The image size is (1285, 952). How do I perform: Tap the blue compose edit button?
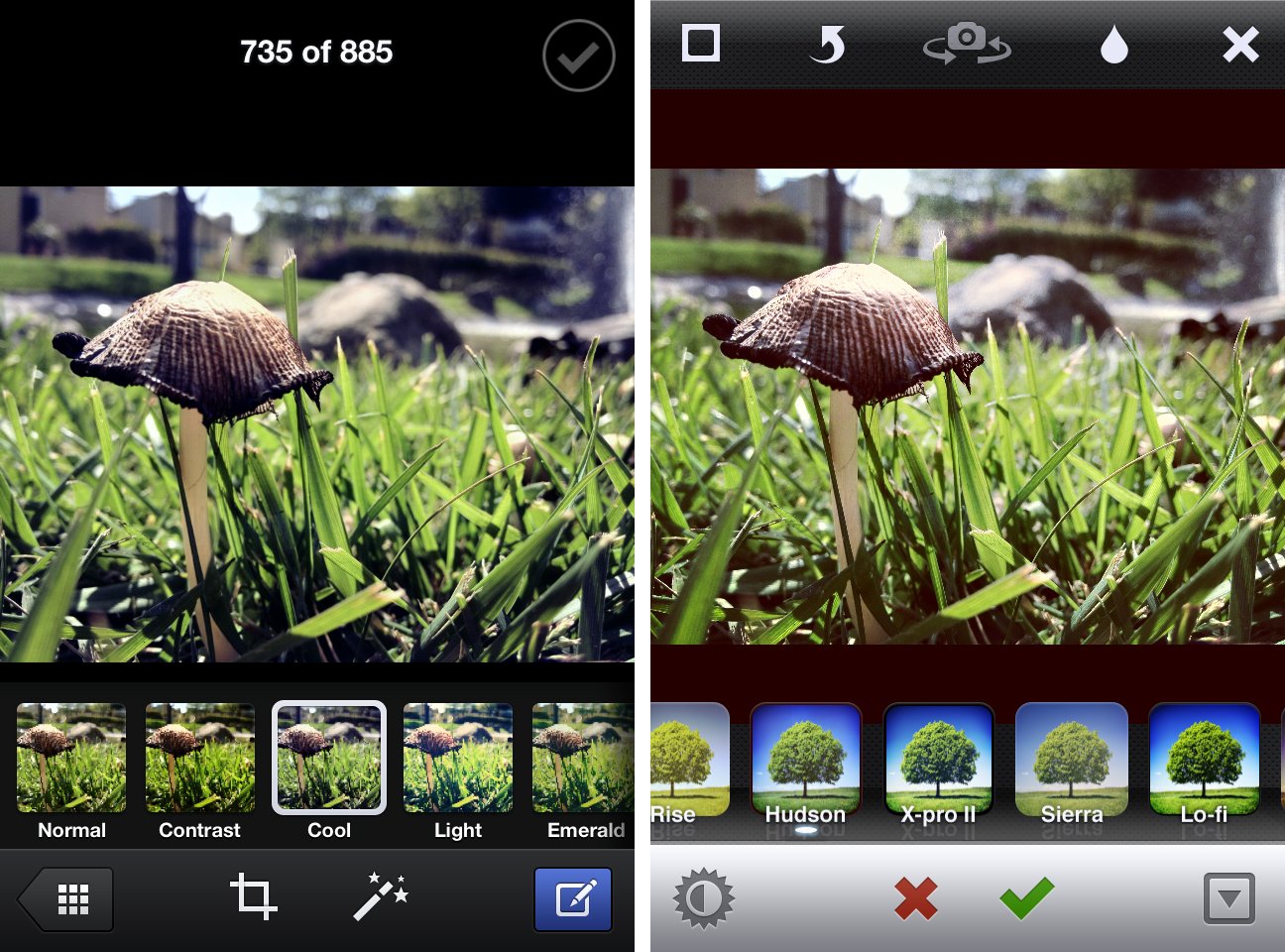[x=573, y=899]
